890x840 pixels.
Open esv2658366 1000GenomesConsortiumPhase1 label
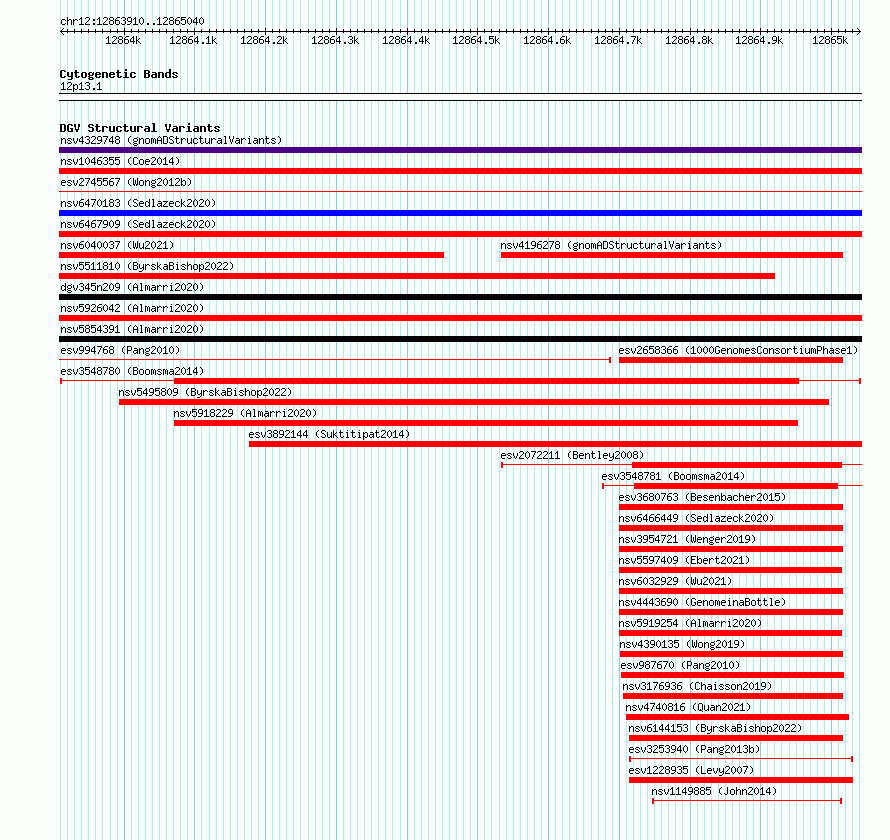point(738,350)
